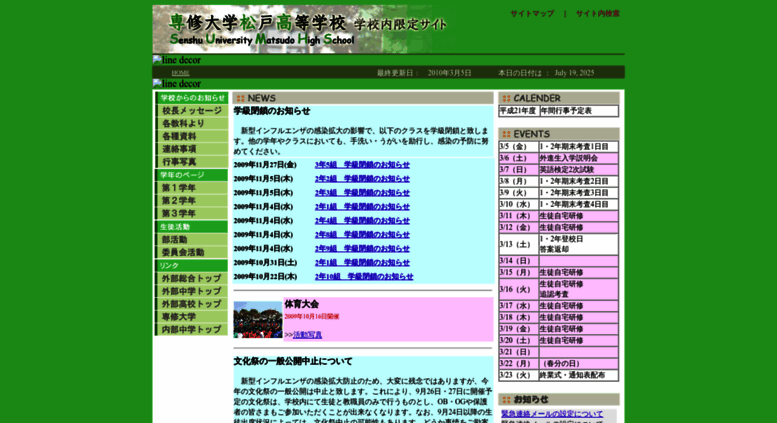Image resolution: width=777 pixels, height=423 pixels.
Task: Select the 学級閉鎖のお知らせ news heading
Action: (x=272, y=111)
